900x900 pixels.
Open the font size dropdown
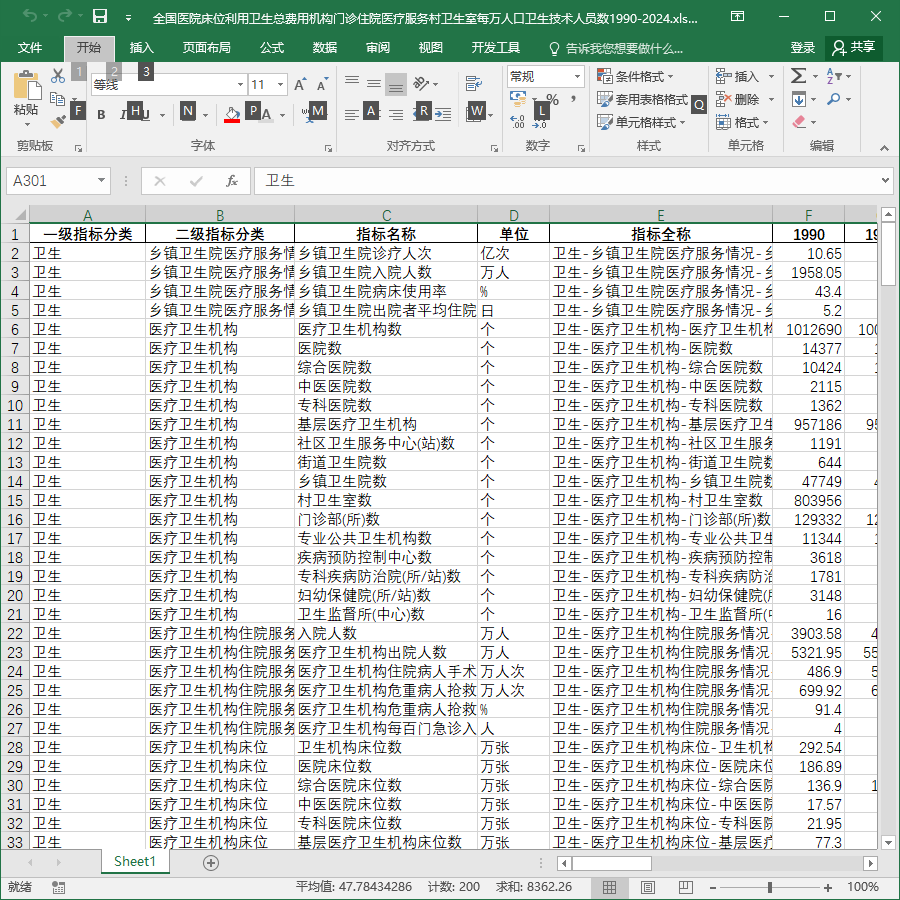281,85
